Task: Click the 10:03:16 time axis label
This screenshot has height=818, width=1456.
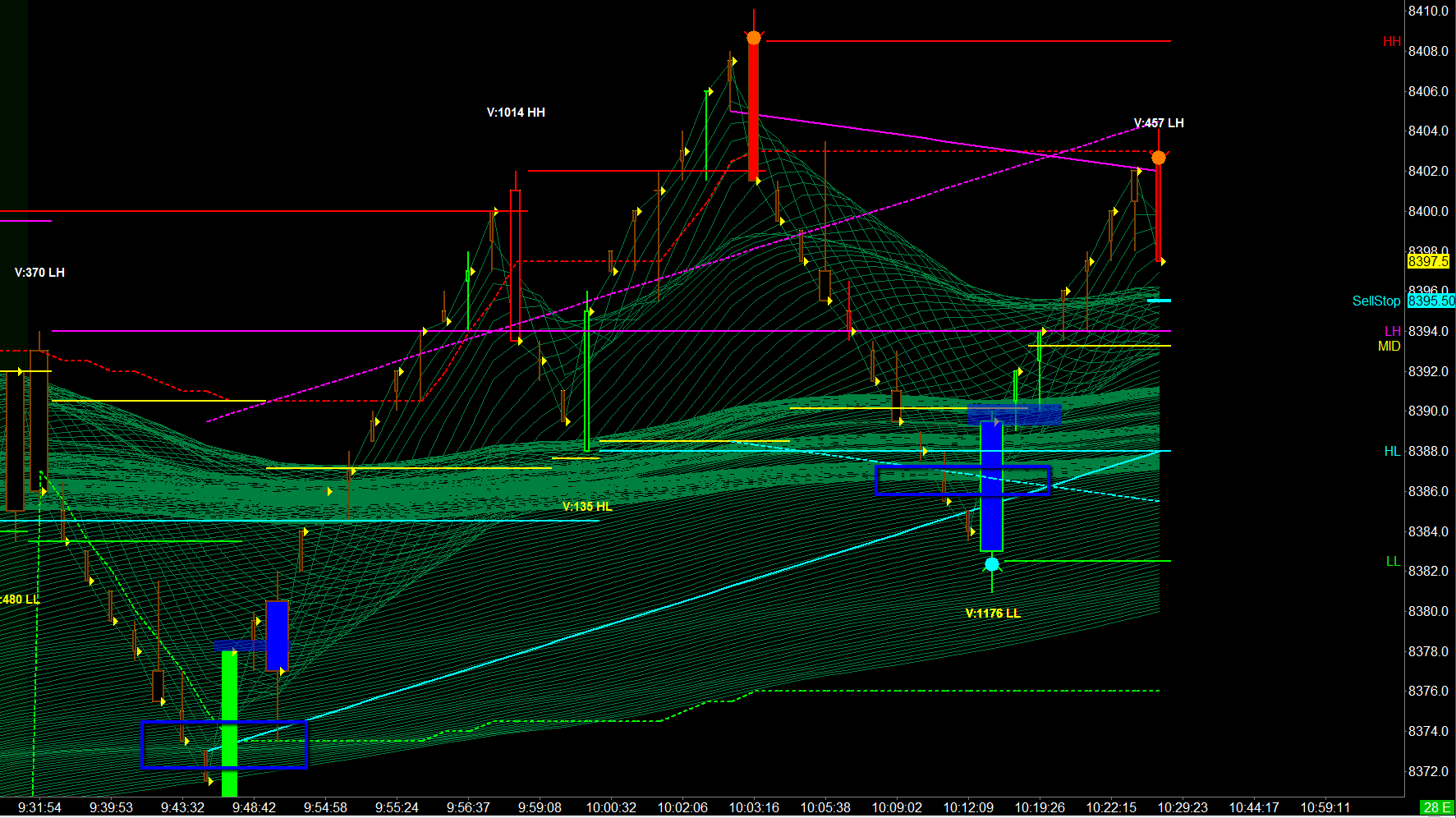Action: [x=754, y=808]
